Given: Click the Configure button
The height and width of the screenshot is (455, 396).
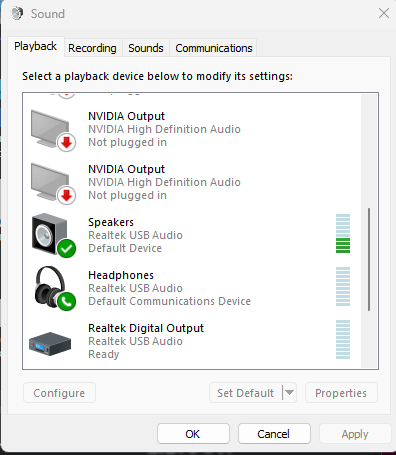Looking at the screenshot, I should [x=59, y=393].
